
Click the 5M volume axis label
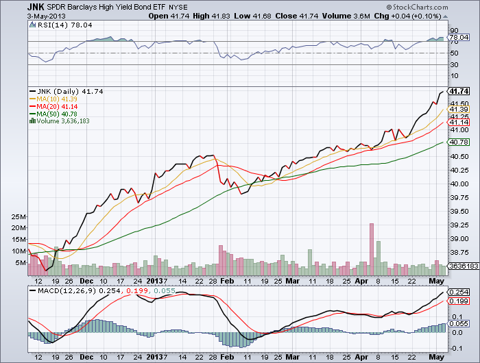21,263
